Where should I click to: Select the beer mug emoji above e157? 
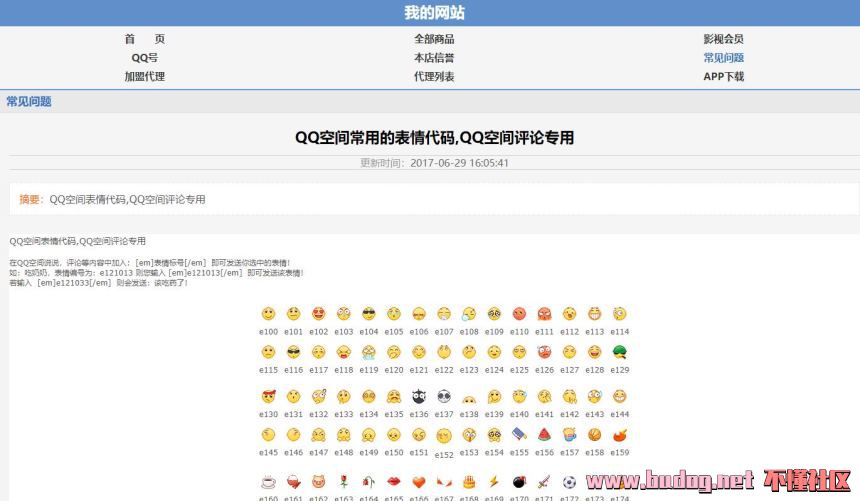click(x=569, y=435)
